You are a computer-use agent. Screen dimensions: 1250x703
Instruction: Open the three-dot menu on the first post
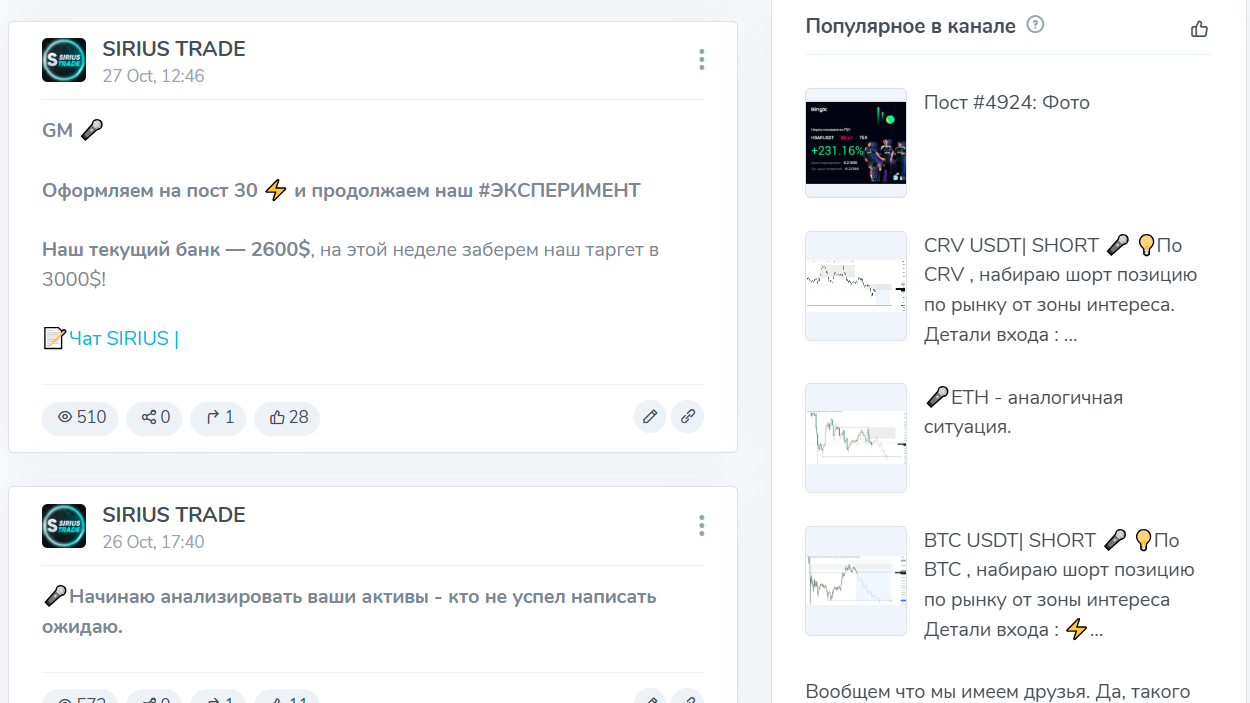pos(702,59)
